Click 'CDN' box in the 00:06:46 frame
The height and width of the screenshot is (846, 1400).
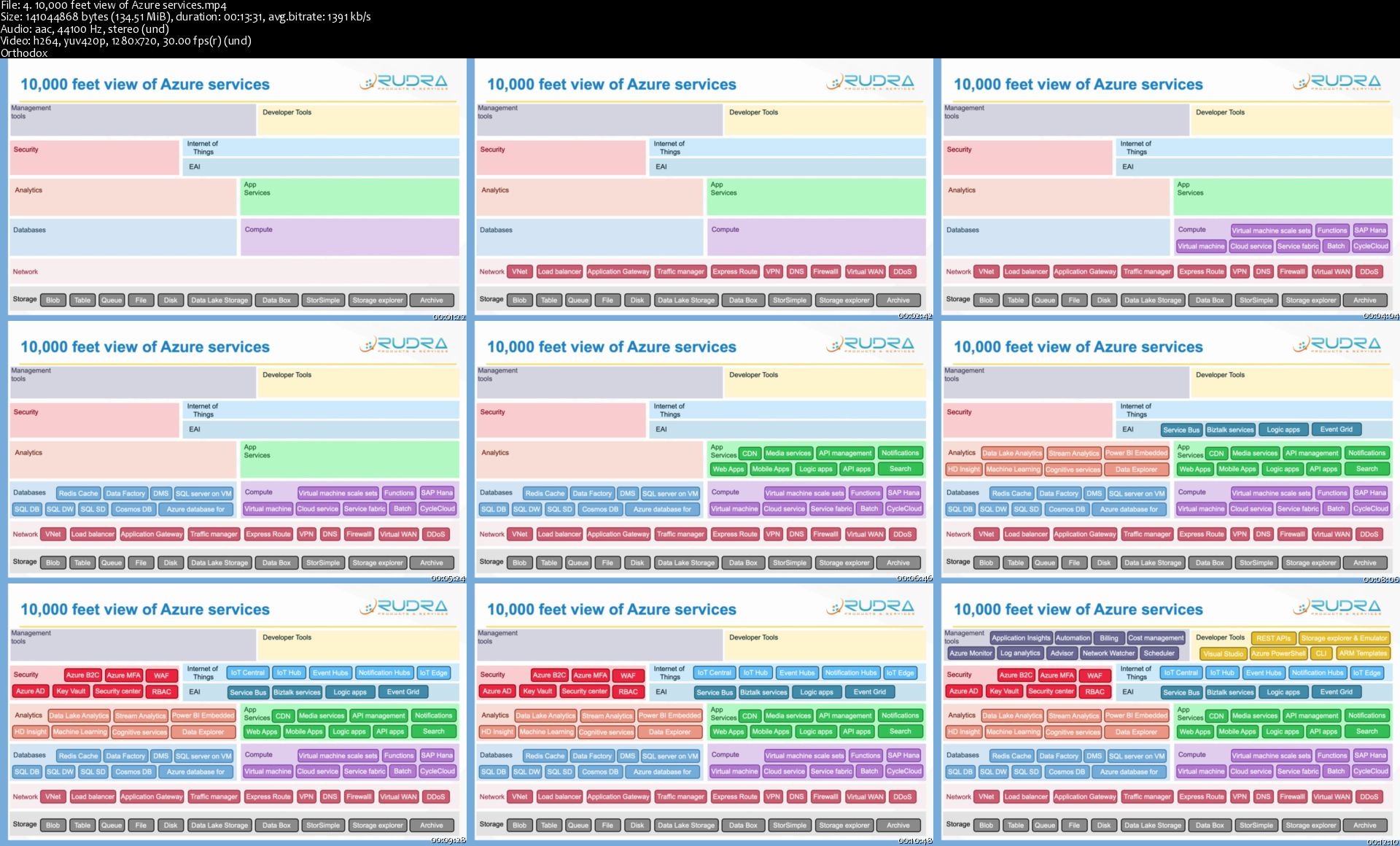(x=750, y=453)
